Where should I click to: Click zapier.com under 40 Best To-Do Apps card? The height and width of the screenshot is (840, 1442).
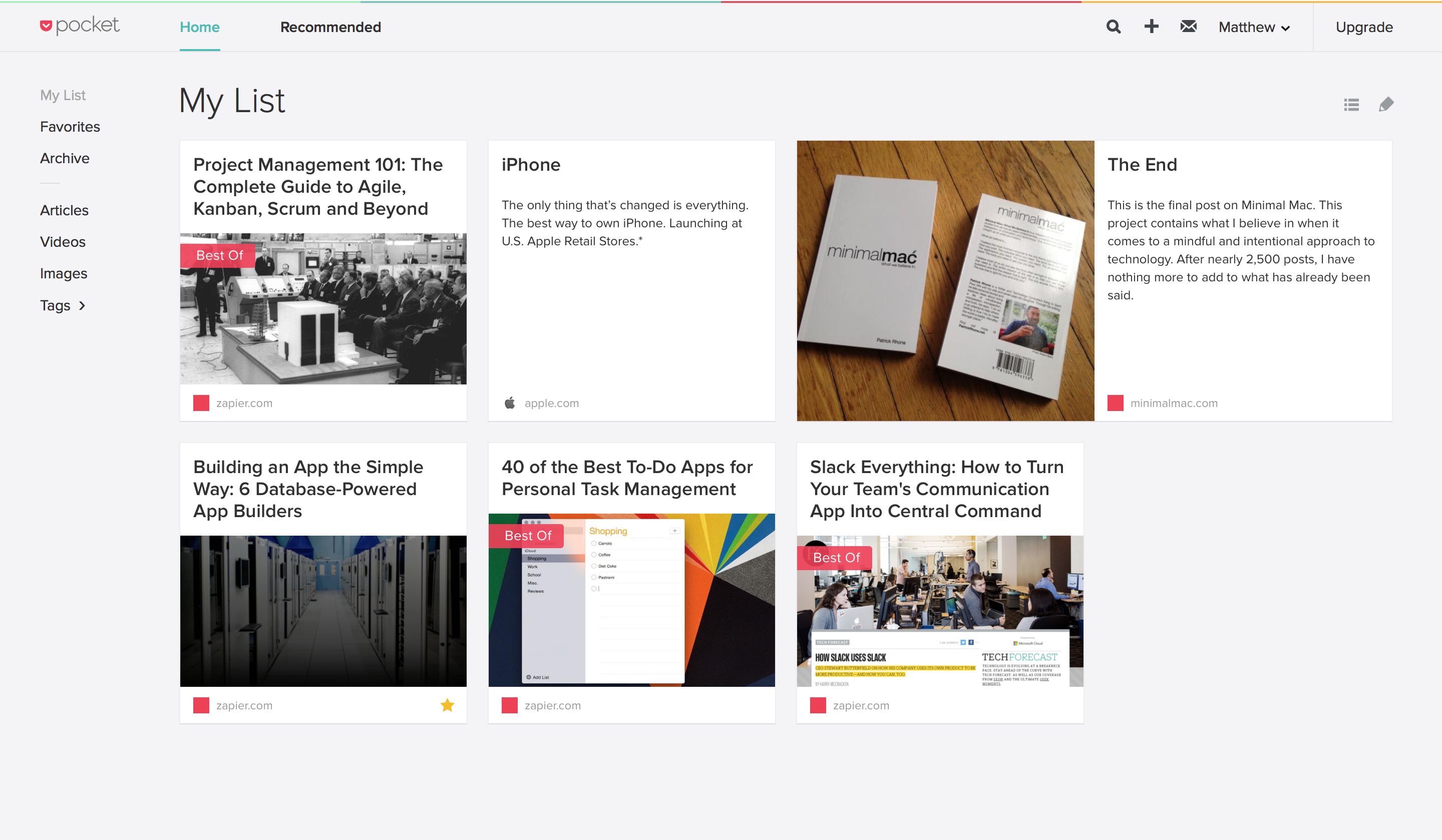coord(553,706)
